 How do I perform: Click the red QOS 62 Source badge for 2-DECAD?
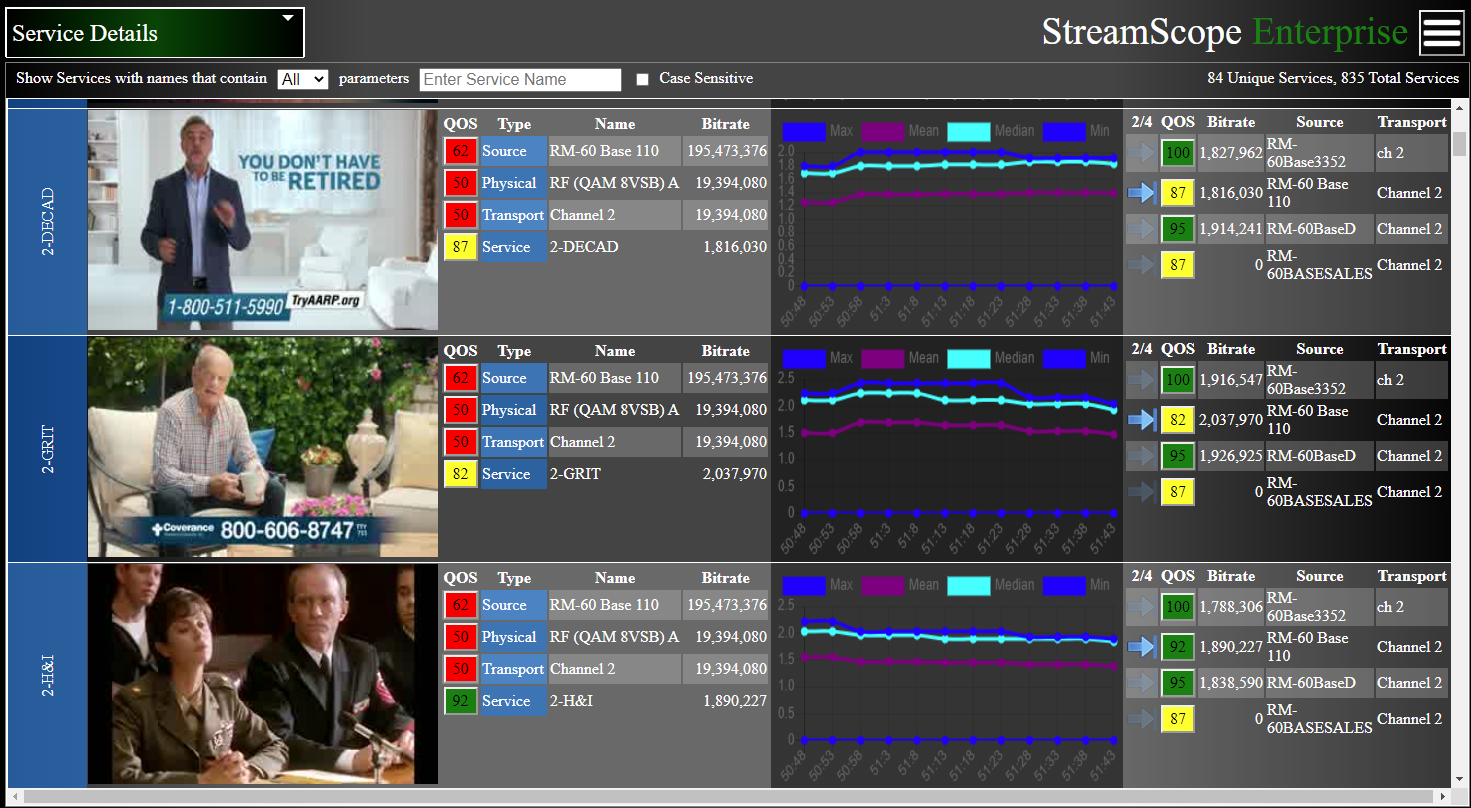pyautogui.click(x=460, y=152)
